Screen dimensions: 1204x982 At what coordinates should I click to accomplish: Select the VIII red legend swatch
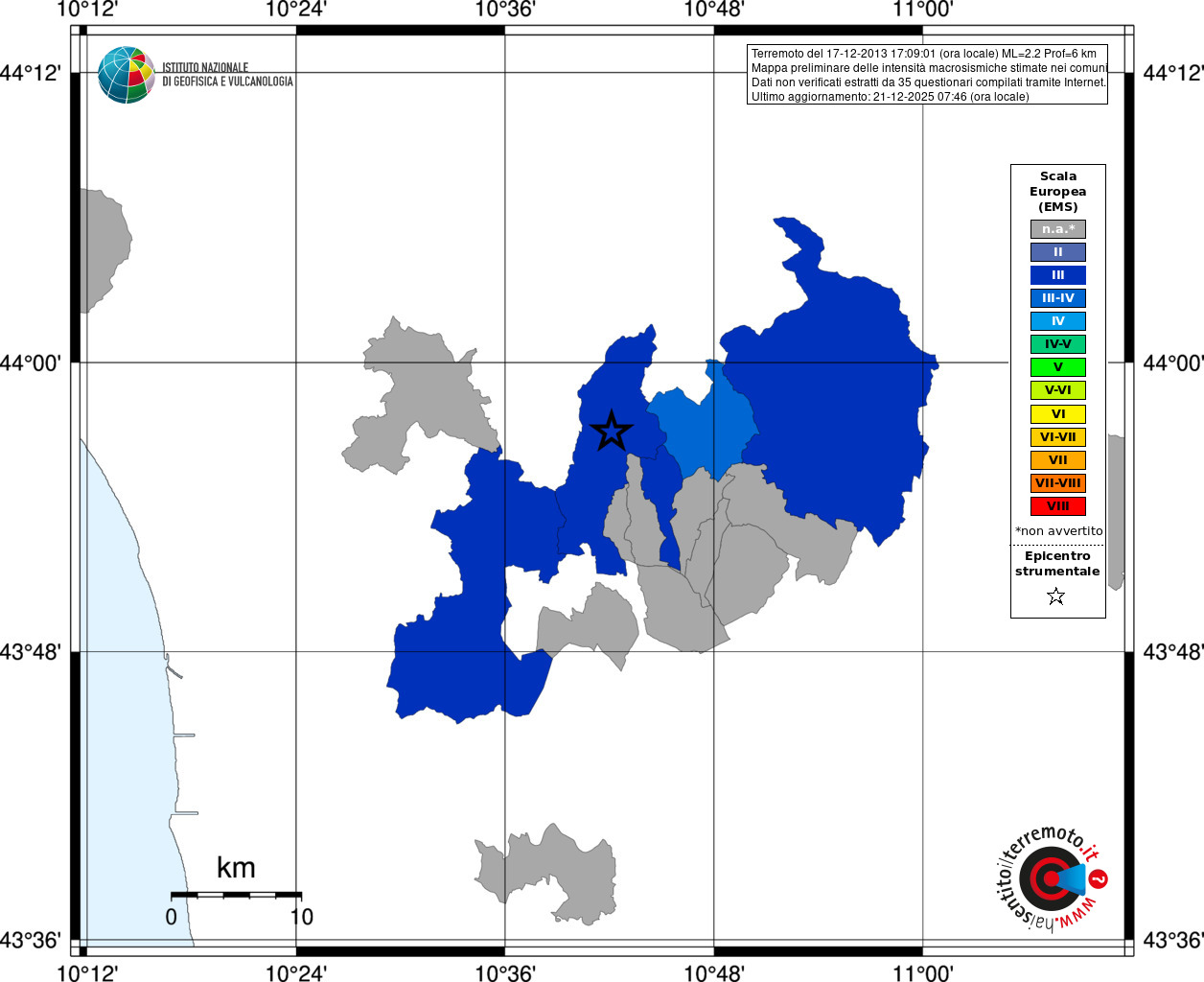1058,506
